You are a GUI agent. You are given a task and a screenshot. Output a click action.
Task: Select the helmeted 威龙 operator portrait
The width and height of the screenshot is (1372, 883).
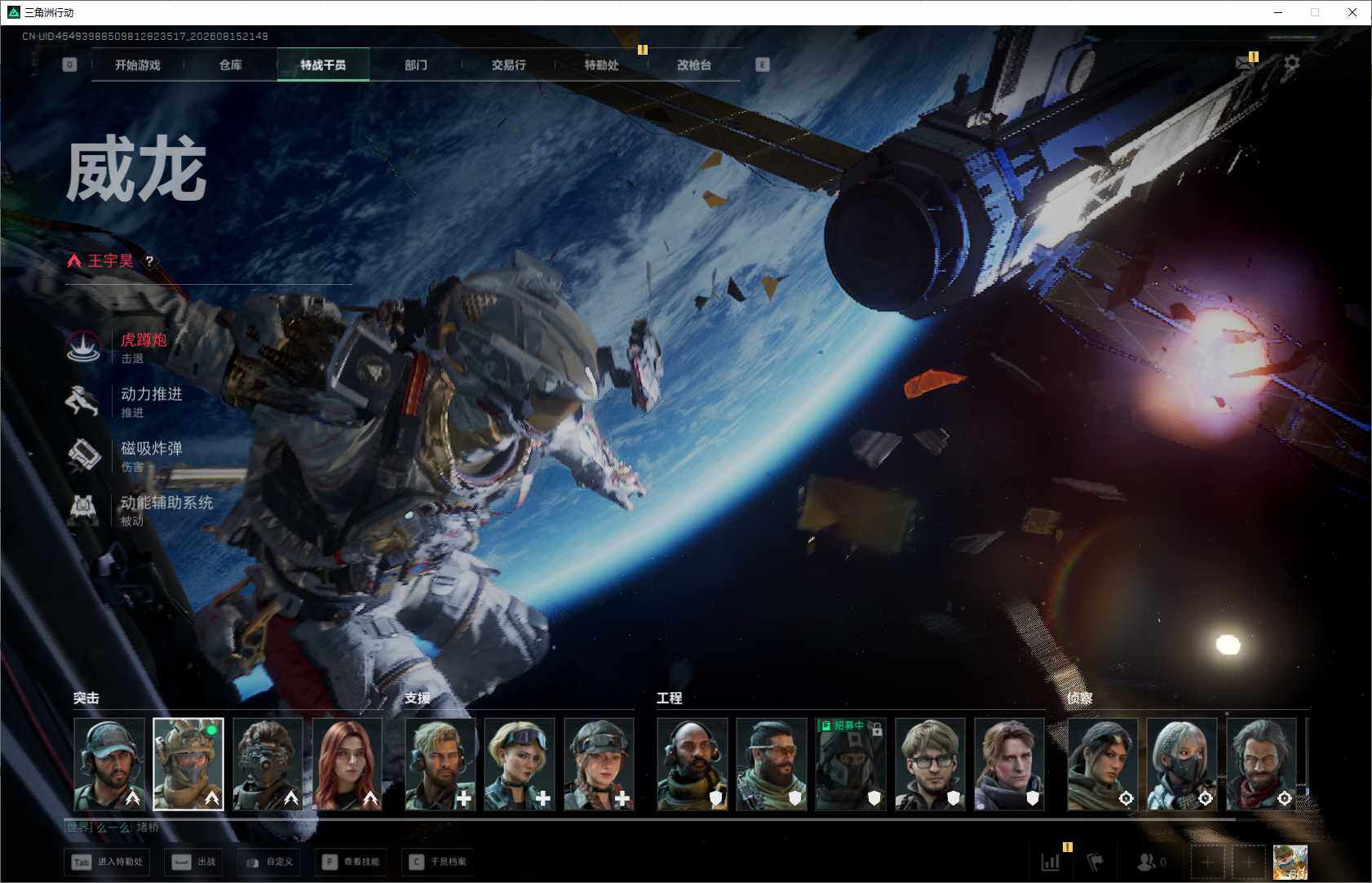pos(188,765)
